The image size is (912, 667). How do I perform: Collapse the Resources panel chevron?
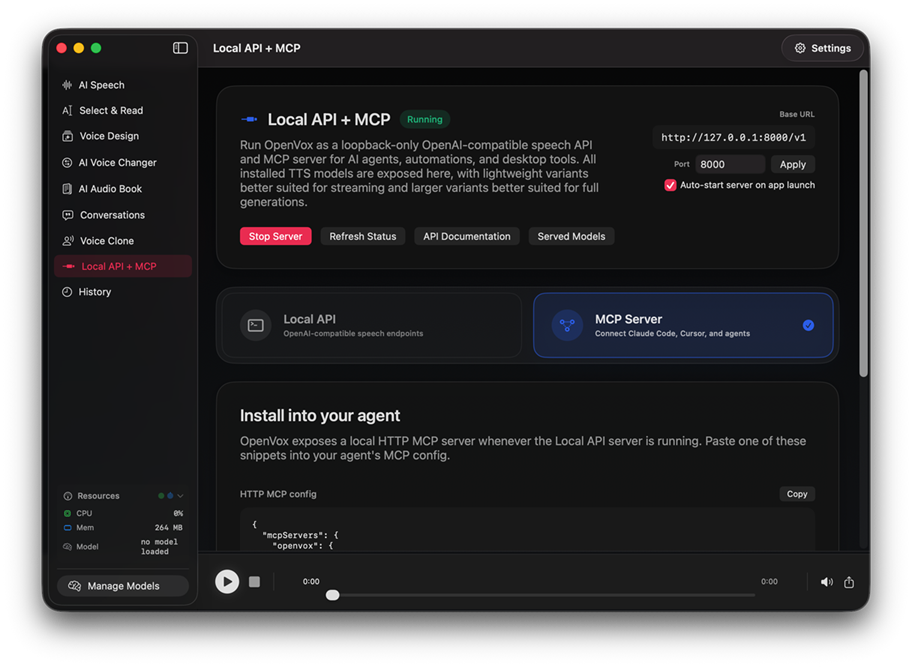180,496
